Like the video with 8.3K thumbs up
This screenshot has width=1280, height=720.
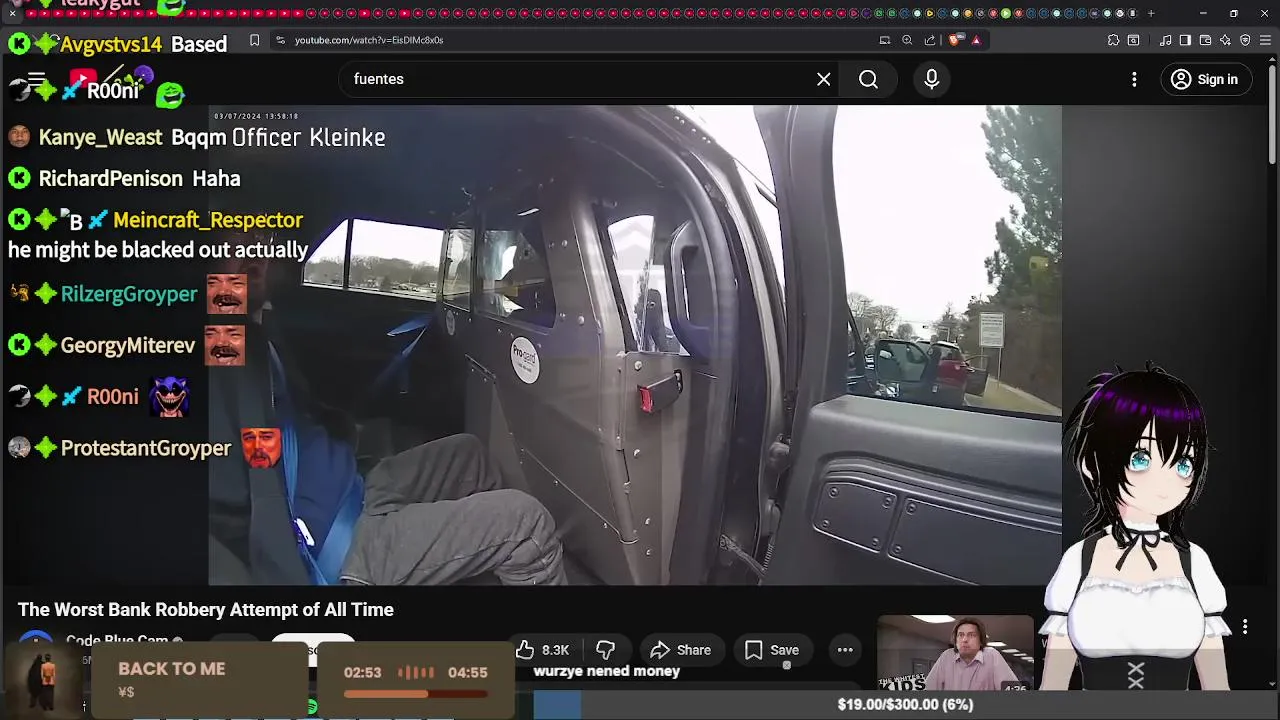pos(543,650)
